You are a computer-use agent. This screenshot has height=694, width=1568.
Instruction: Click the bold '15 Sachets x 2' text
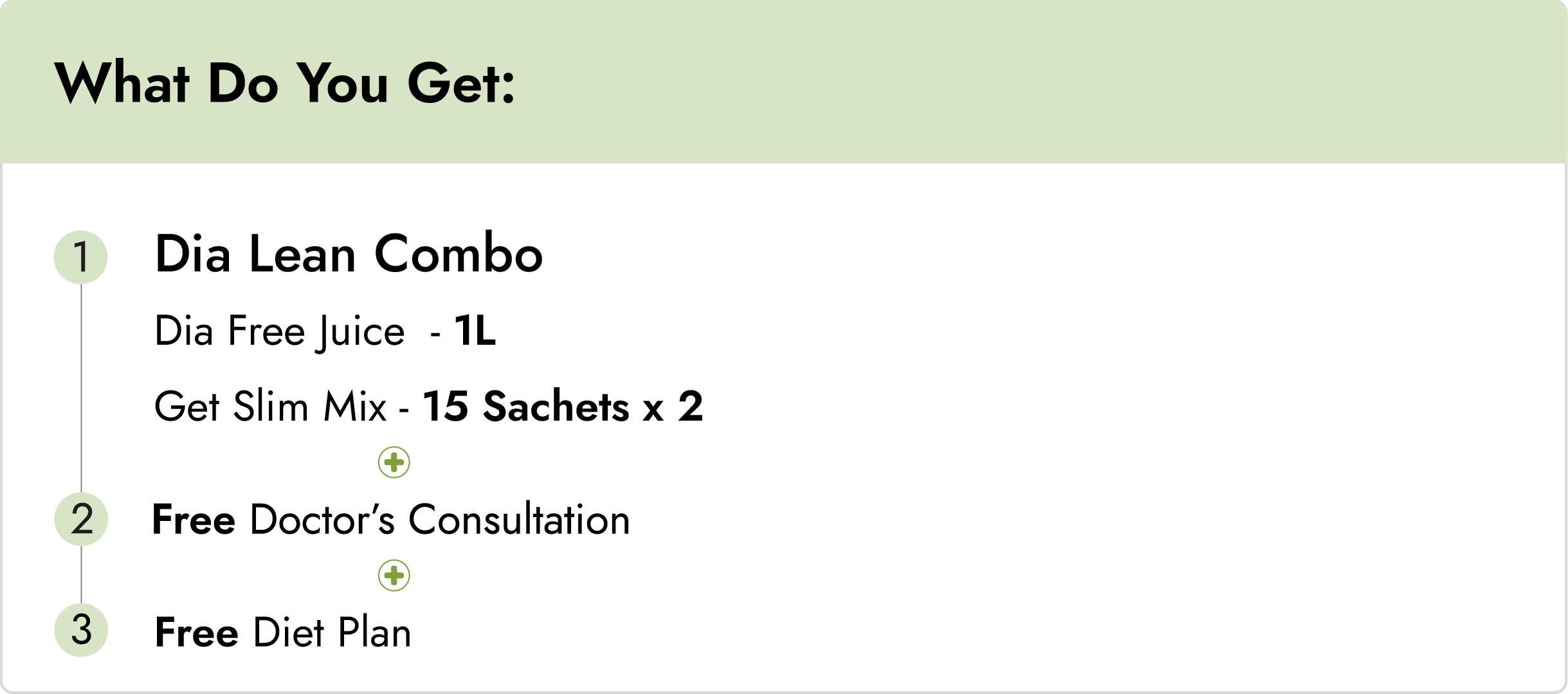click(x=563, y=406)
